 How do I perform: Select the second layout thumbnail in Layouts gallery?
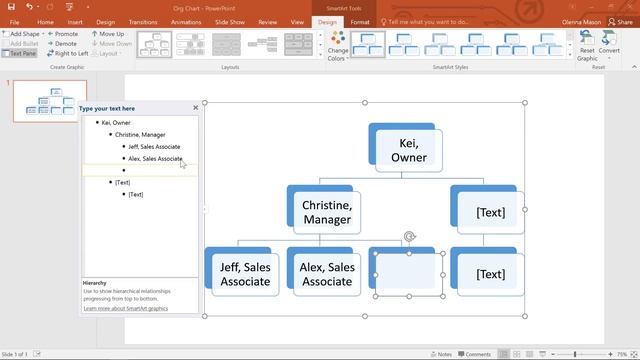click(190, 44)
